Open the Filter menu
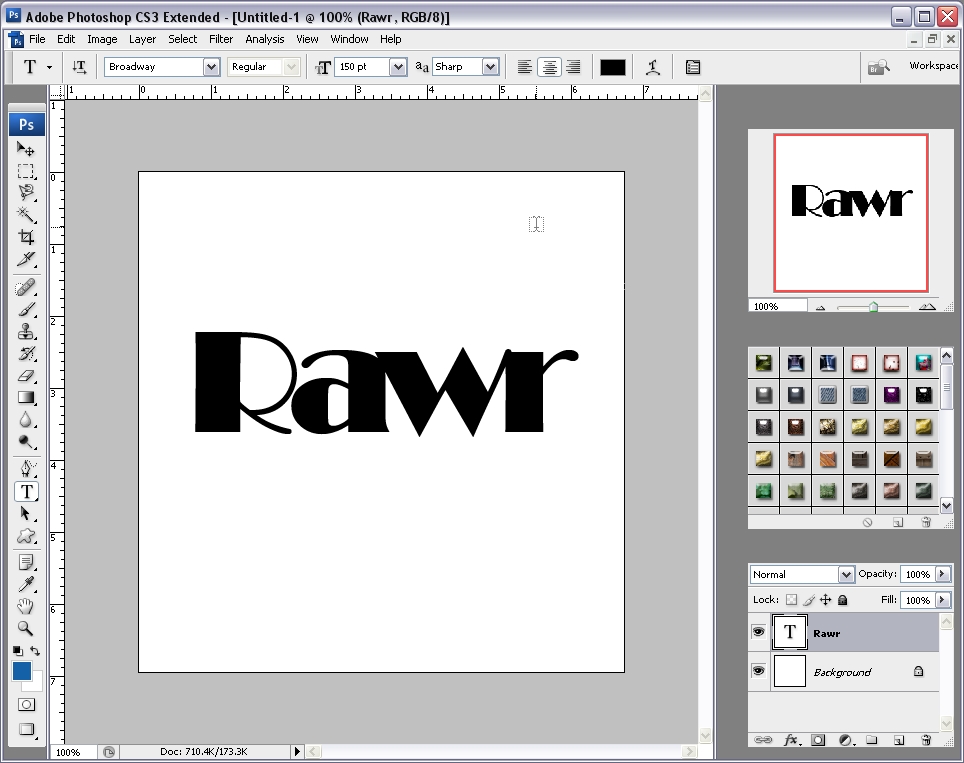Image resolution: width=964 pixels, height=763 pixels. point(221,39)
